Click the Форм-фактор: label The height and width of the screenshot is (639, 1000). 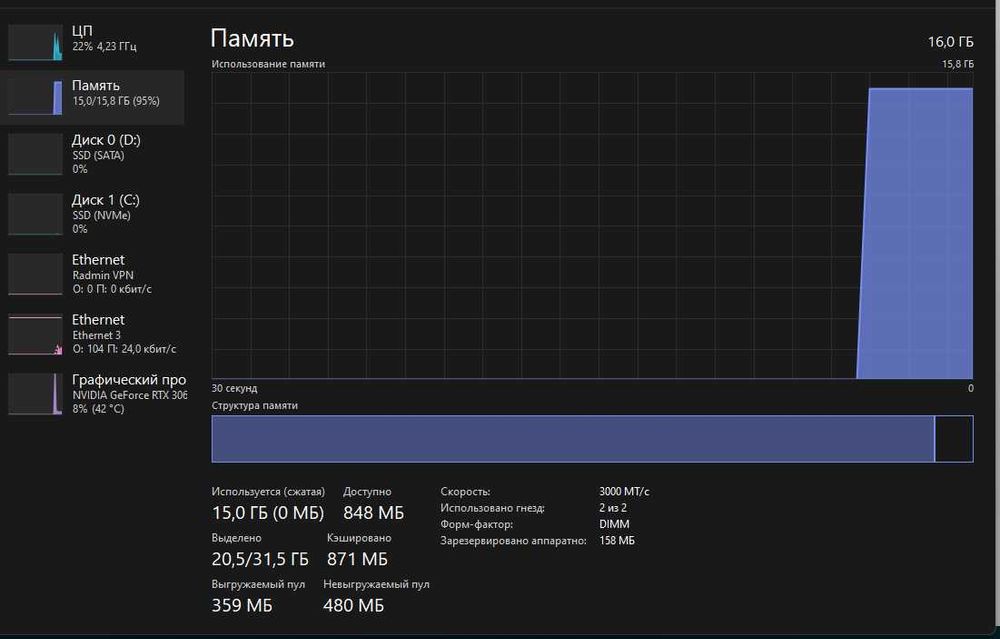(476, 524)
